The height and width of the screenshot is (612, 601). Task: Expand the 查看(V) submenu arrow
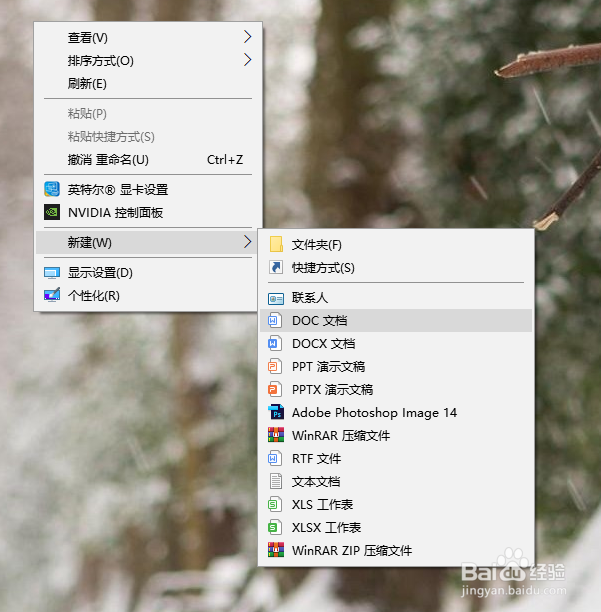coord(247,37)
